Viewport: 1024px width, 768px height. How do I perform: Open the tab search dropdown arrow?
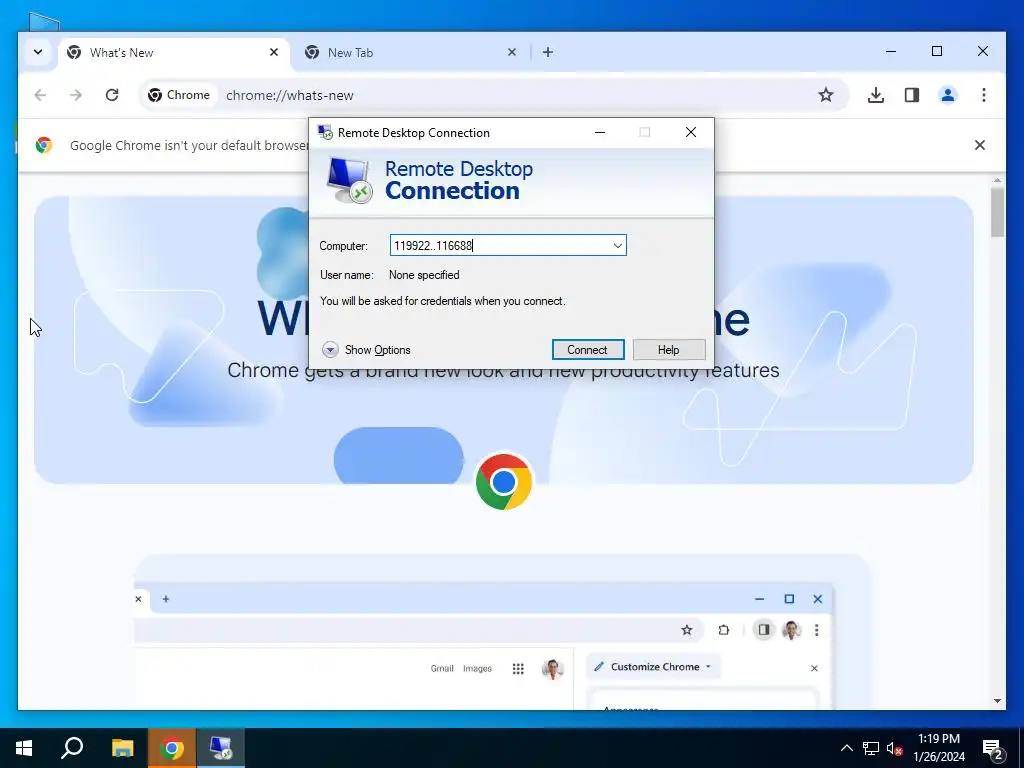pyautogui.click(x=38, y=52)
